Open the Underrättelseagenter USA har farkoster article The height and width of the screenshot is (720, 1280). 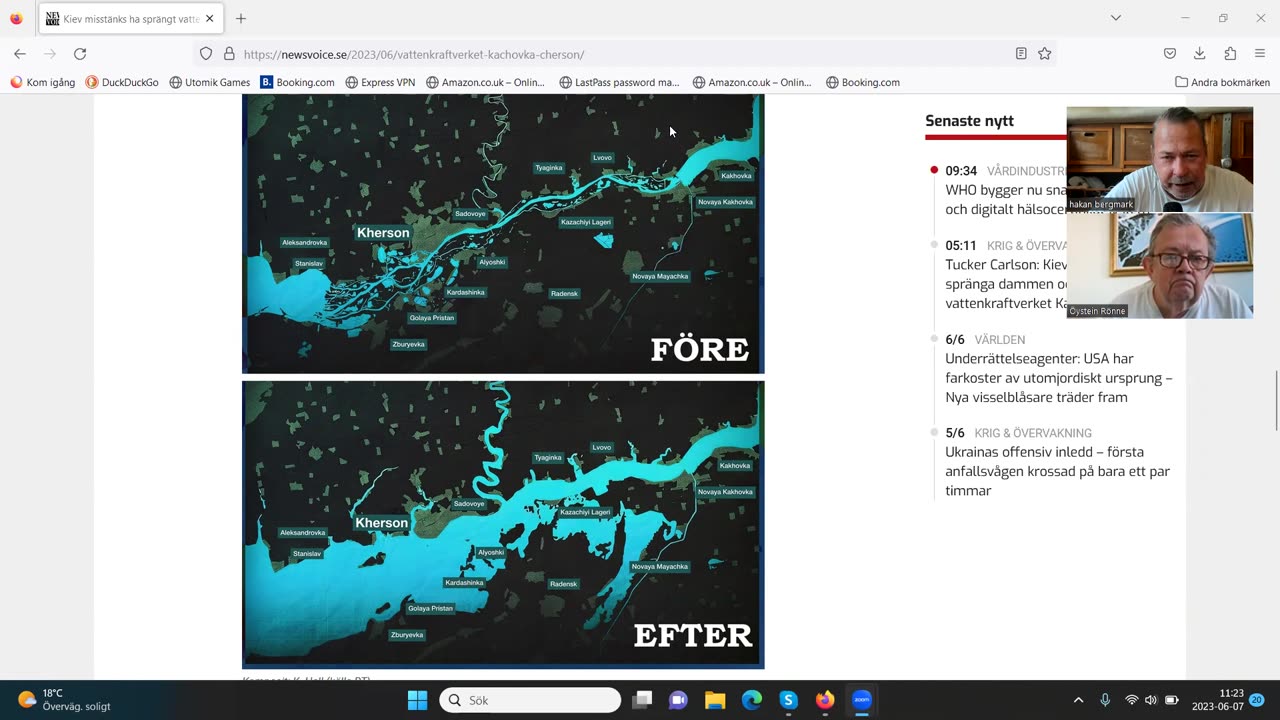[1058, 378]
